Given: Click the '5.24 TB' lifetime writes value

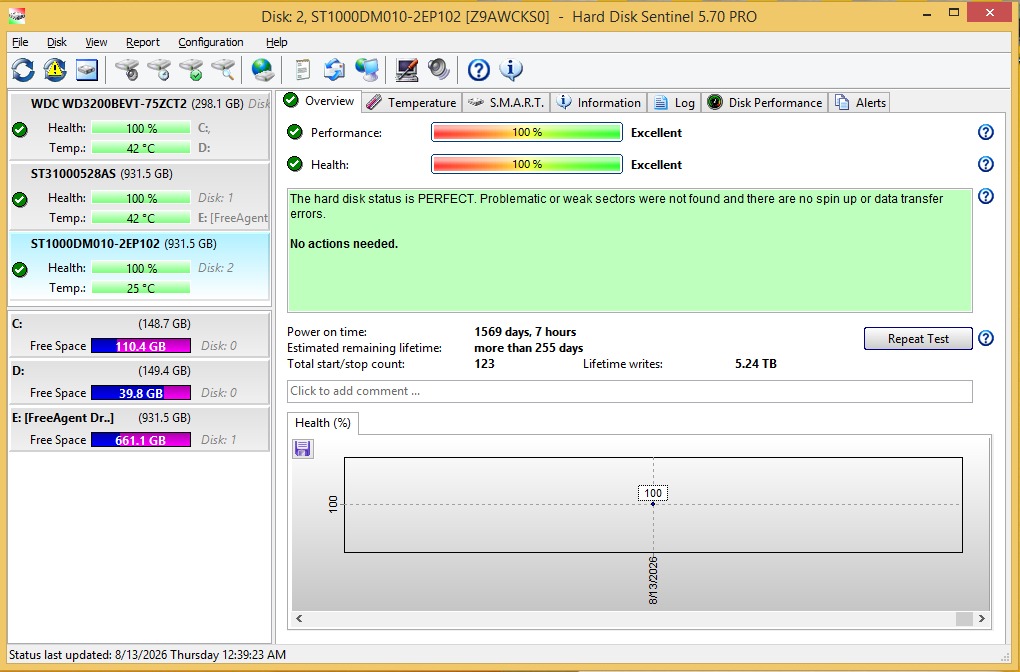Looking at the screenshot, I should point(755,364).
